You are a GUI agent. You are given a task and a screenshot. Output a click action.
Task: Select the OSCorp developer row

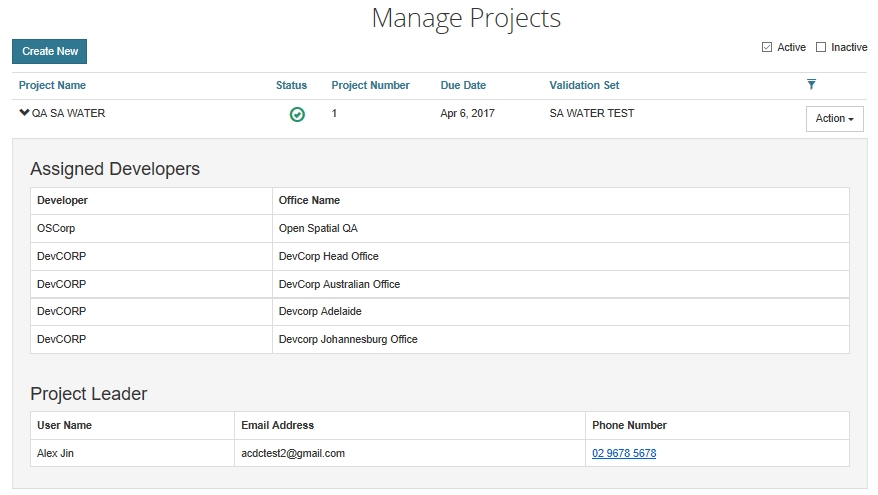(x=56, y=229)
